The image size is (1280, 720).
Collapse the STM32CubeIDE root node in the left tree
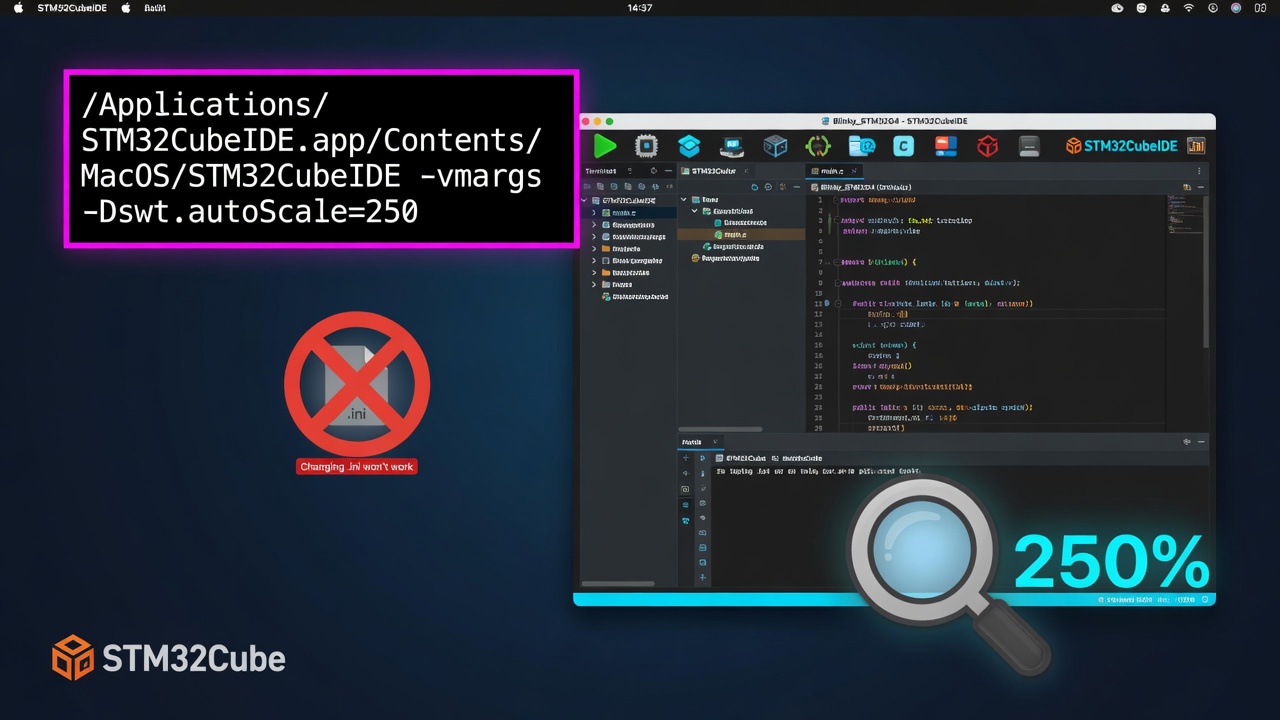tap(586, 201)
